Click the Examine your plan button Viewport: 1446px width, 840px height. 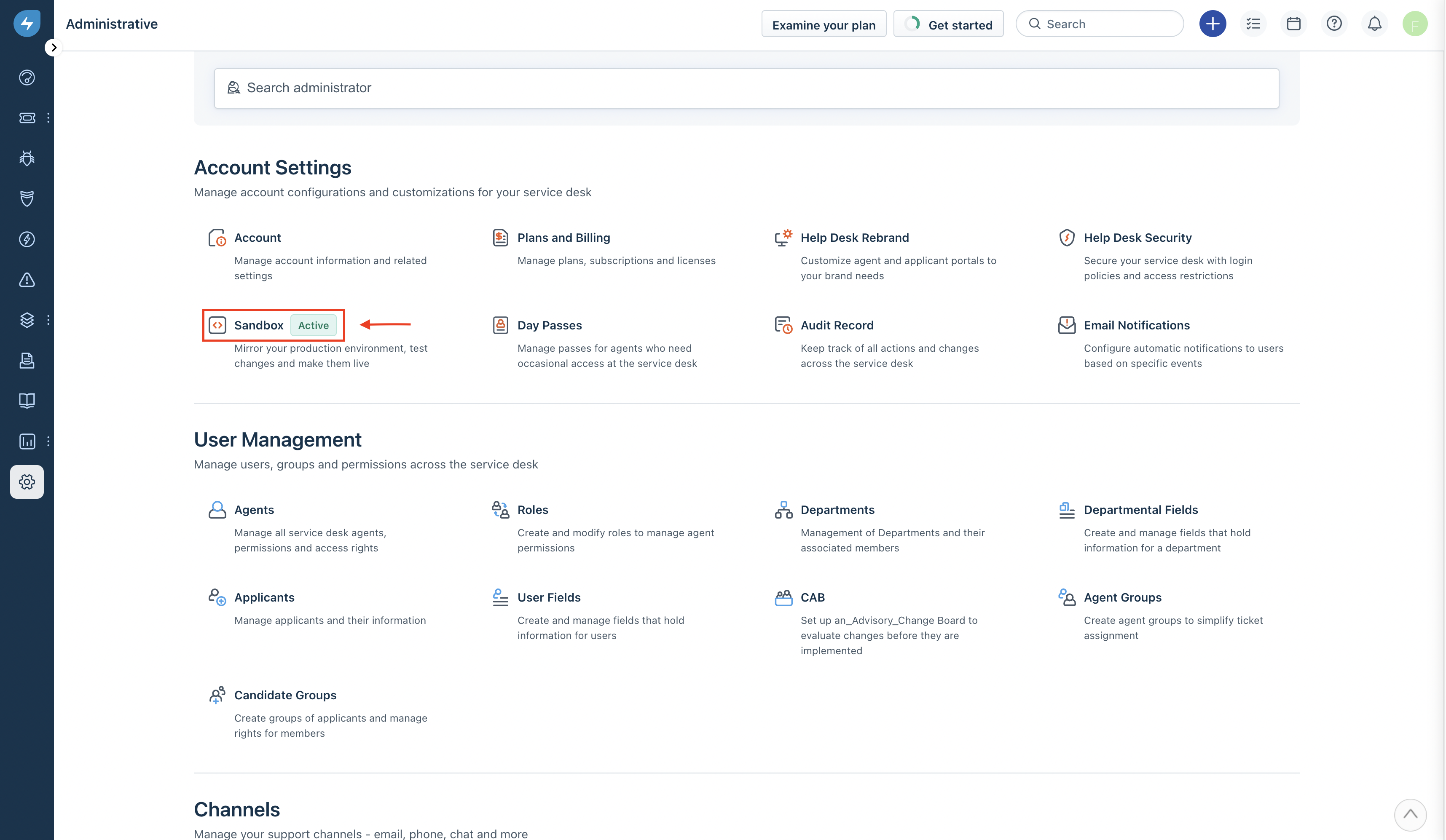824,25
